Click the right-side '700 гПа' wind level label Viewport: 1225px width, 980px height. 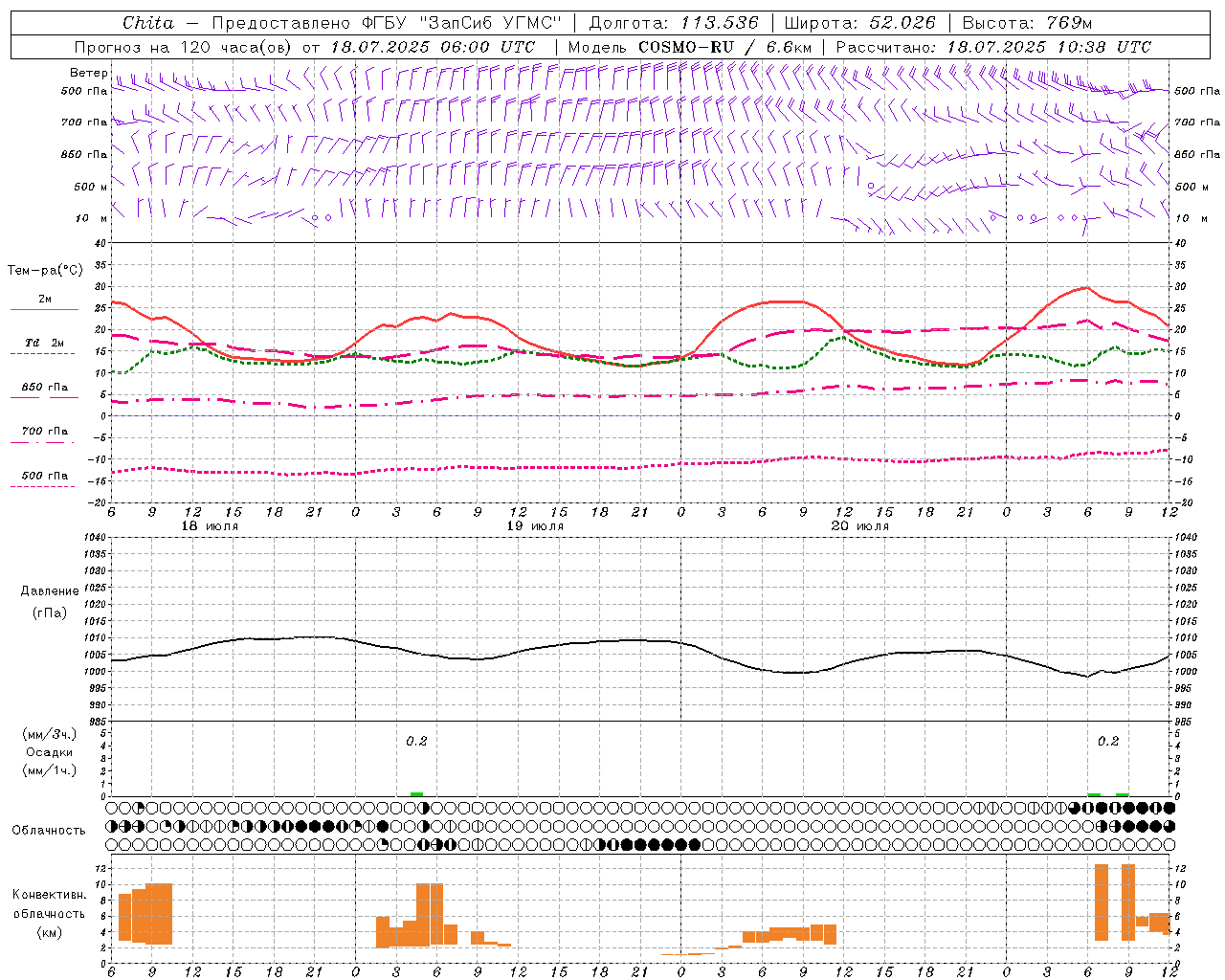(1197, 122)
